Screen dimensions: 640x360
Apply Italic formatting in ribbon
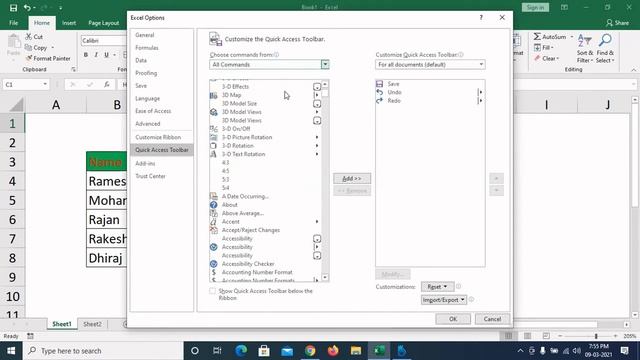click(x=96, y=55)
